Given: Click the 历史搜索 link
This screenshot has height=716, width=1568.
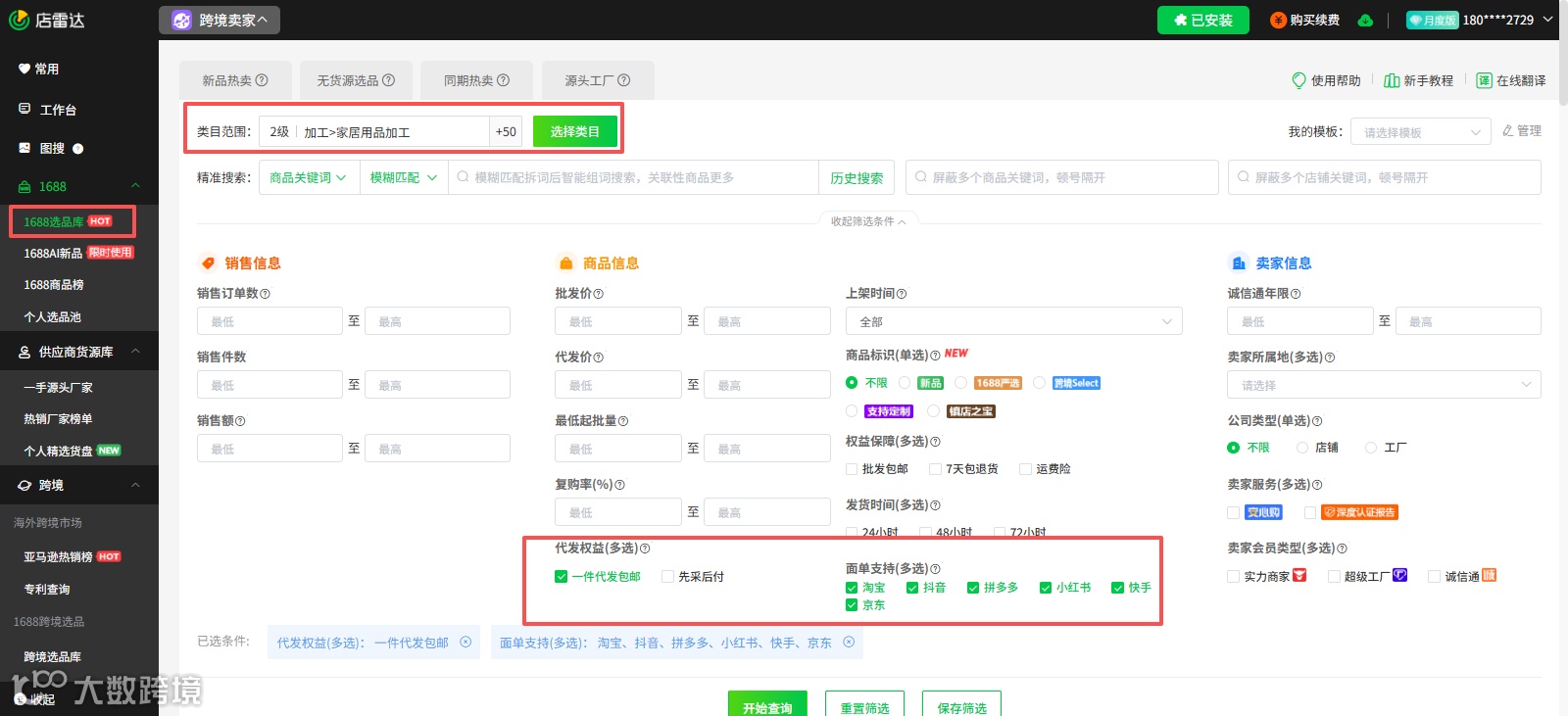Looking at the screenshot, I should pyautogui.click(x=857, y=177).
